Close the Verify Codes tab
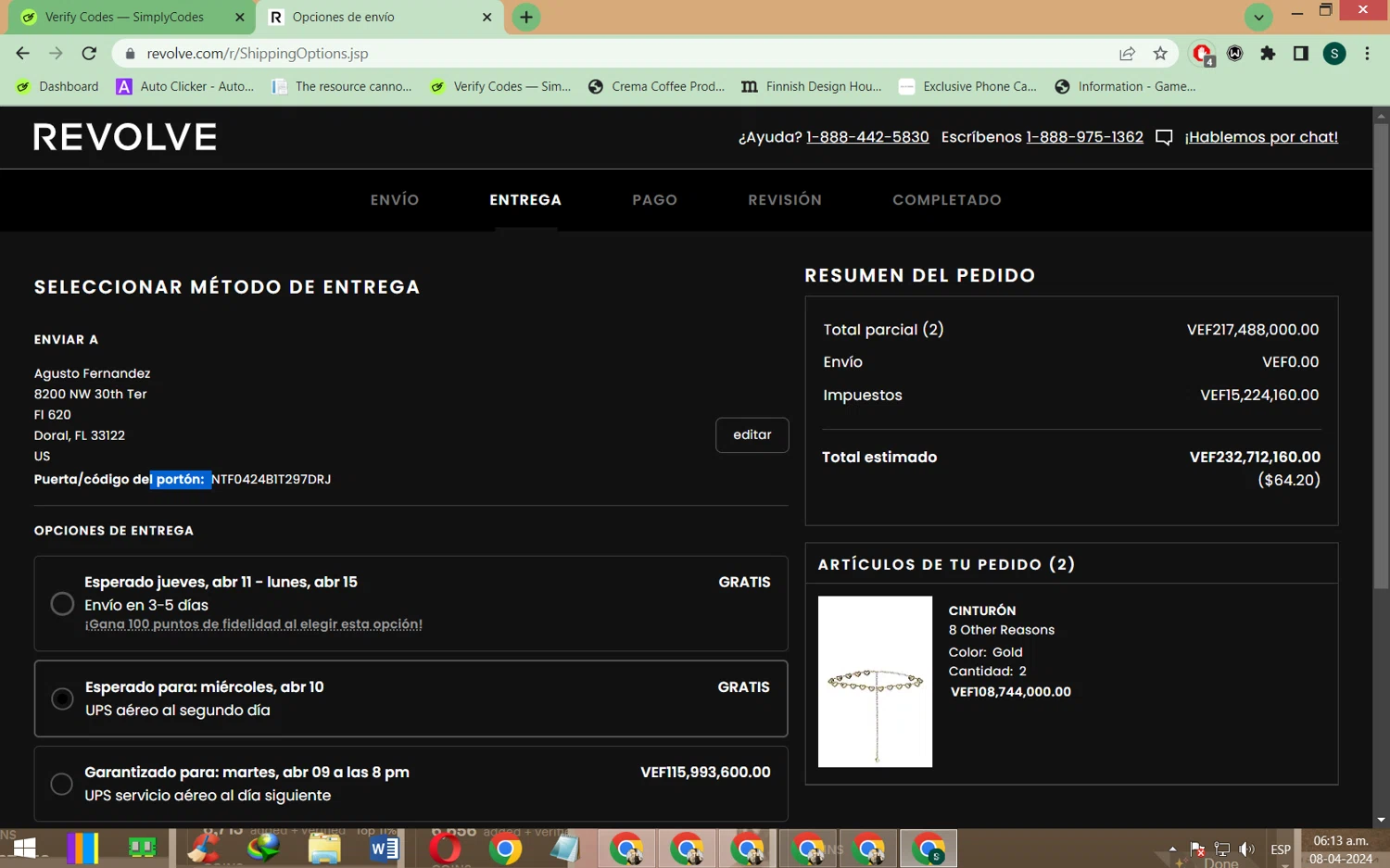 (239, 17)
